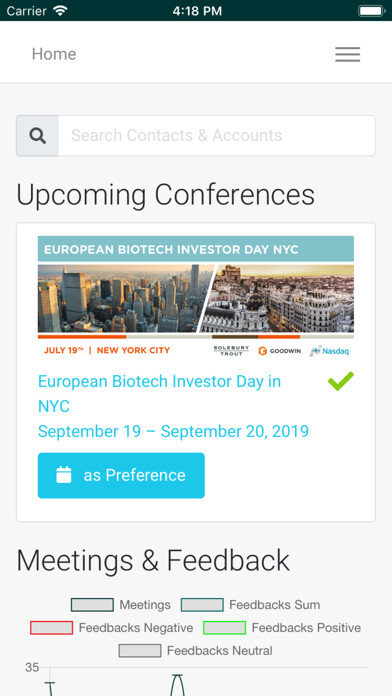Tap the Wi-Fi status icon
The width and height of the screenshot is (392, 696).
(60, 10)
